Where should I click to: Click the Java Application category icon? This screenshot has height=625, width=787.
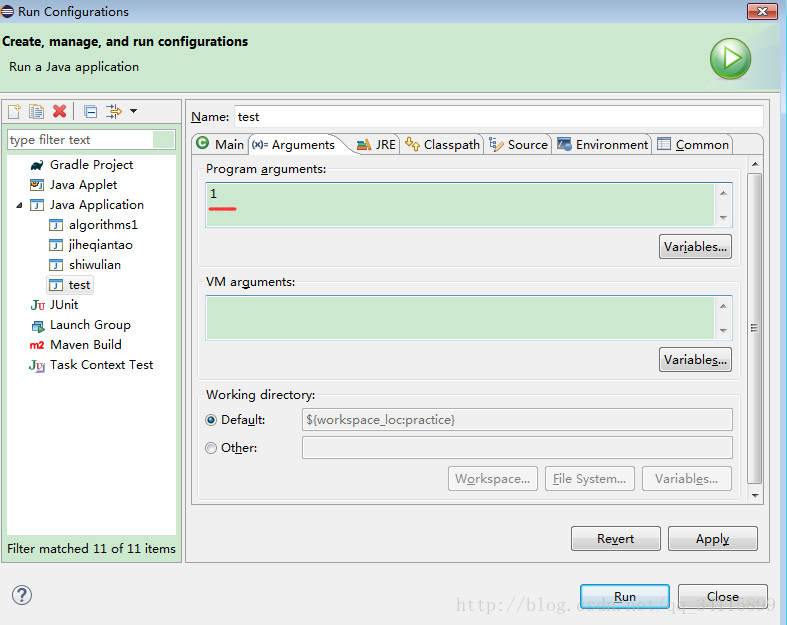coord(37,205)
